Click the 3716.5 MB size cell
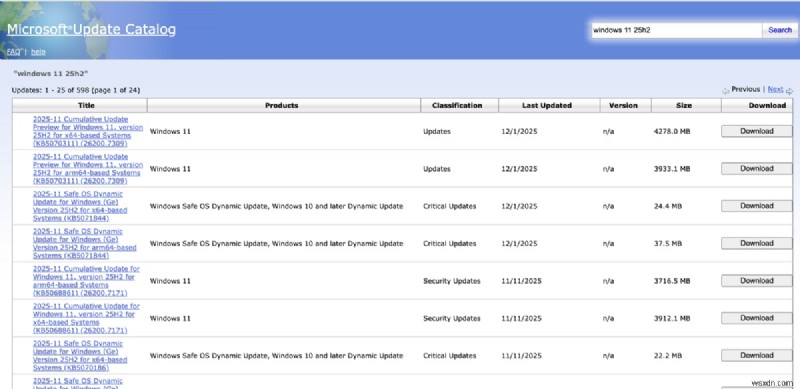The image size is (800, 389). click(x=672, y=281)
